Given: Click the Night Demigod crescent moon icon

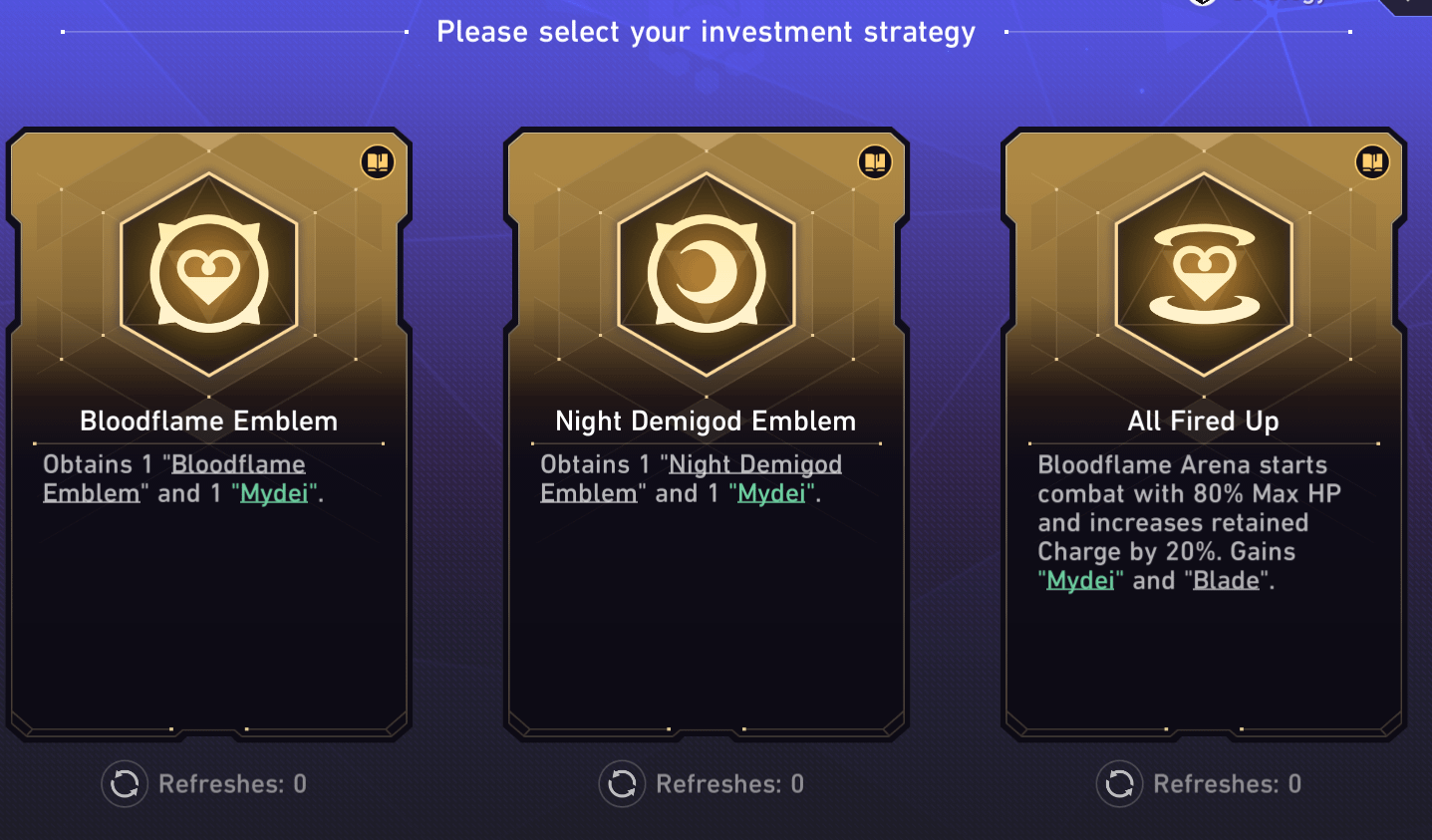Looking at the screenshot, I should click(x=707, y=274).
